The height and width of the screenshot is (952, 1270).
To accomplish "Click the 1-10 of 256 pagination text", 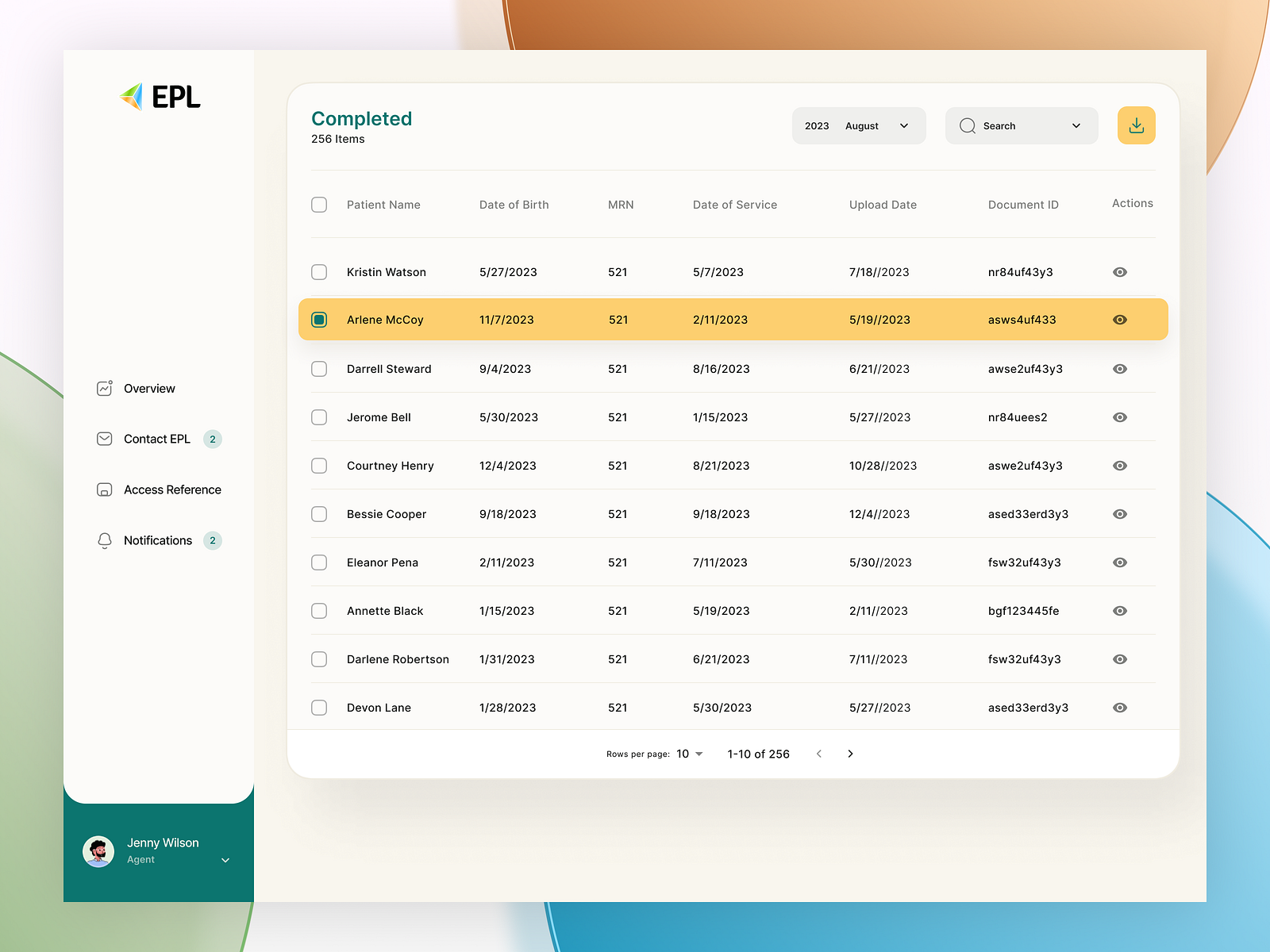I will (x=759, y=754).
